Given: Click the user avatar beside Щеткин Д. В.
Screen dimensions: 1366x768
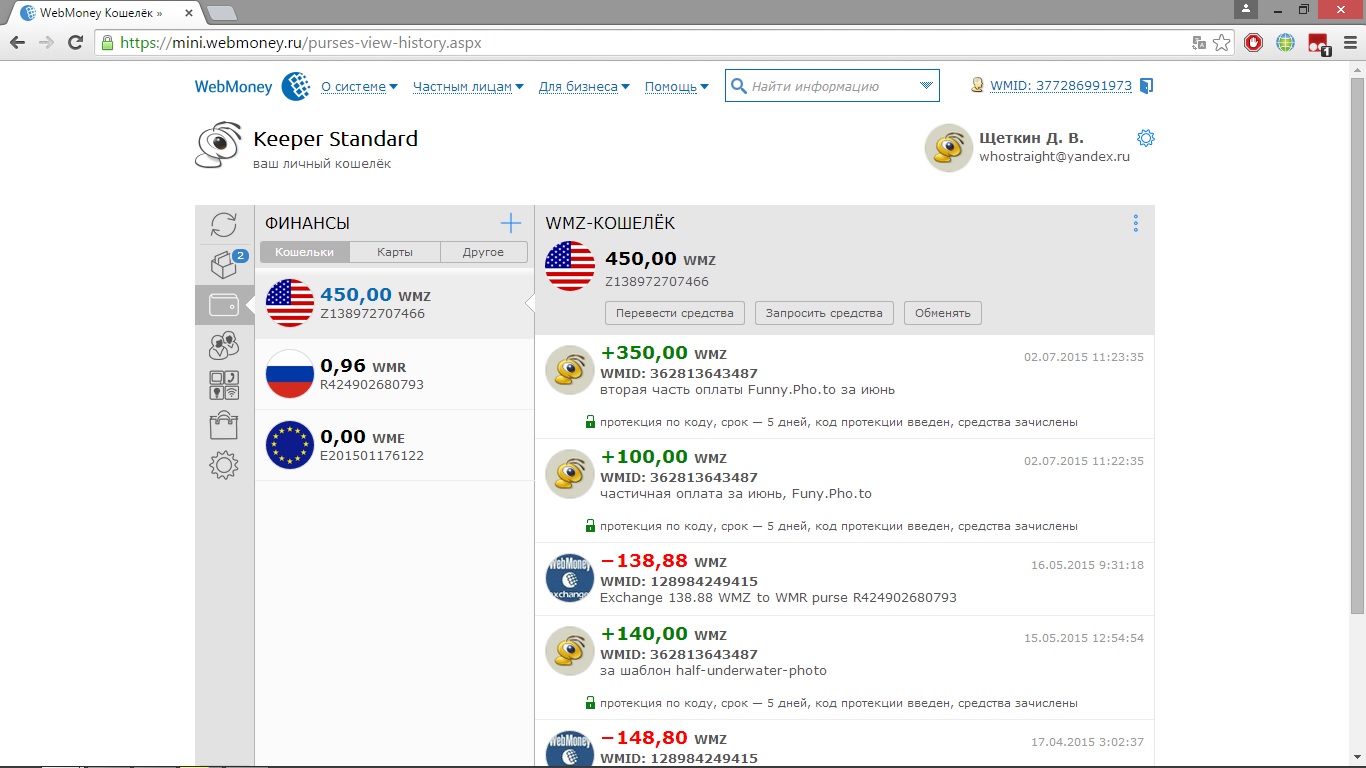Looking at the screenshot, I should click(x=949, y=148).
